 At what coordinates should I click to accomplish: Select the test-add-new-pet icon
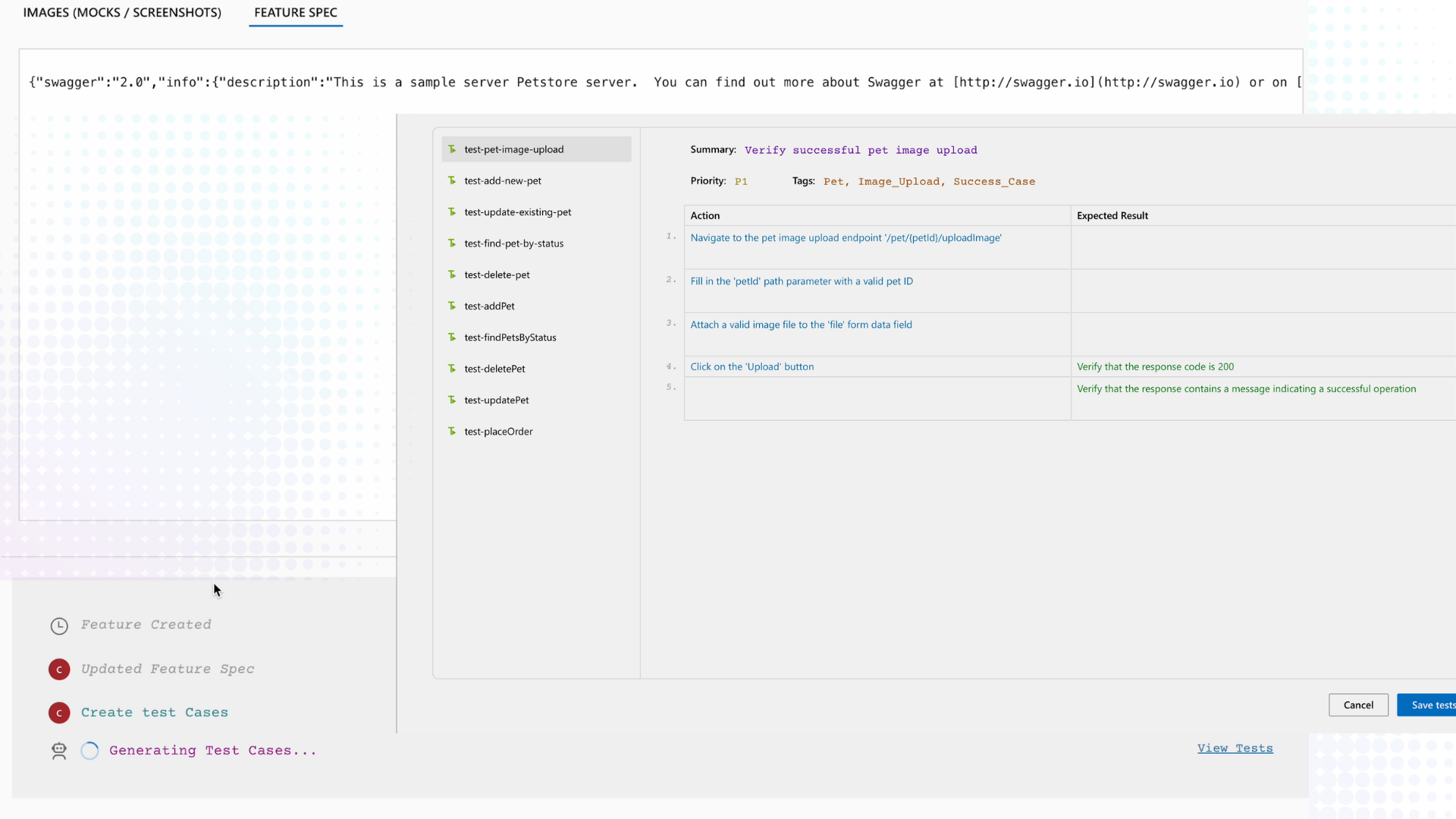click(x=453, y=180)
